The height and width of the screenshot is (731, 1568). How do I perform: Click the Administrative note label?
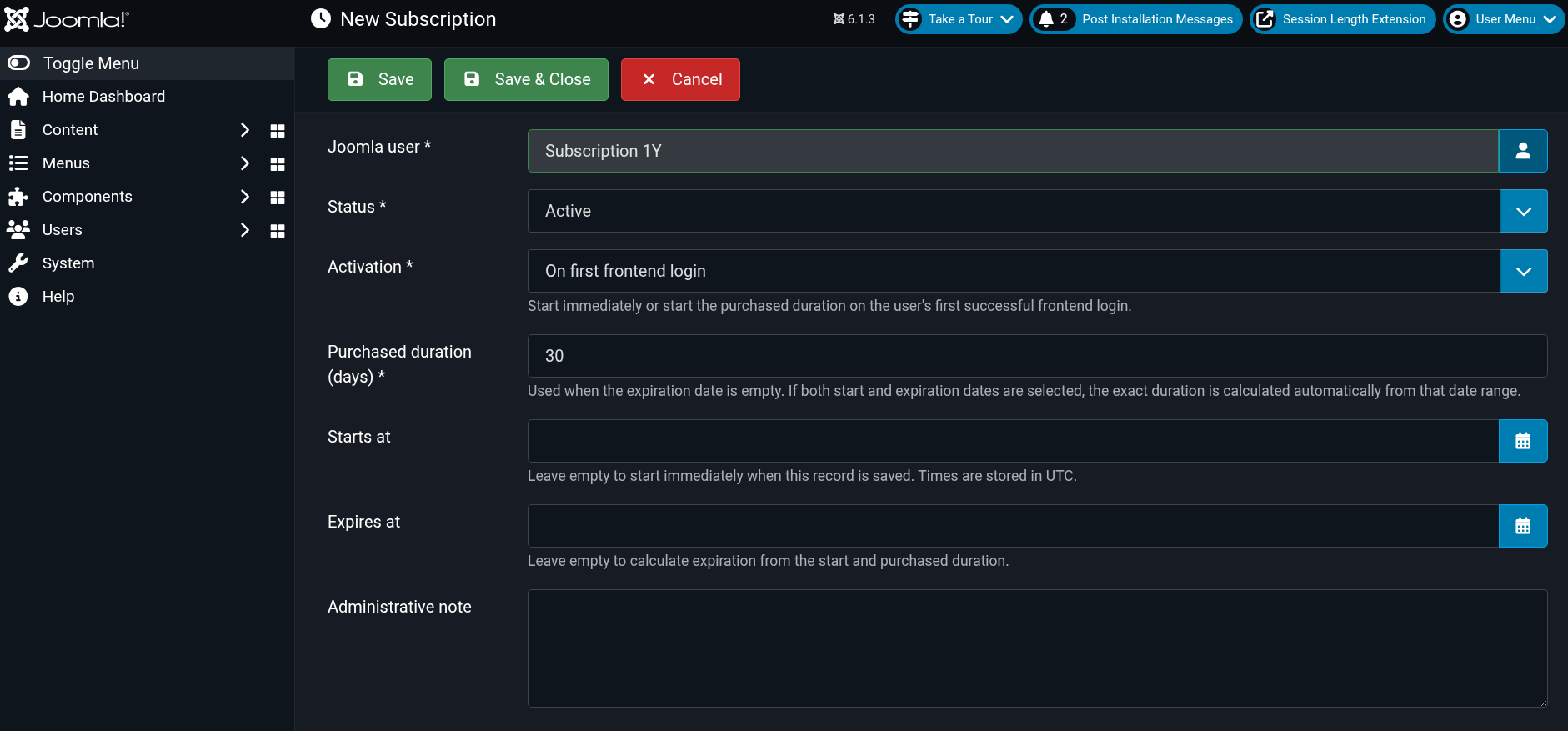399,607
